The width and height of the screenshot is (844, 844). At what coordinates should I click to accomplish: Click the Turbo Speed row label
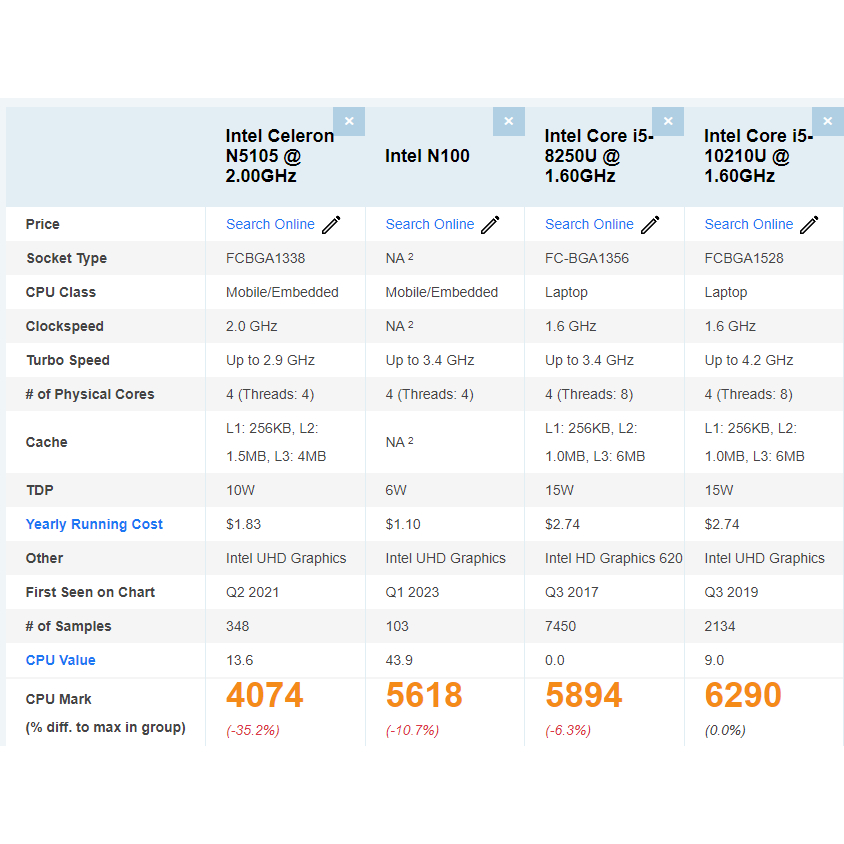tap(68, 360)
